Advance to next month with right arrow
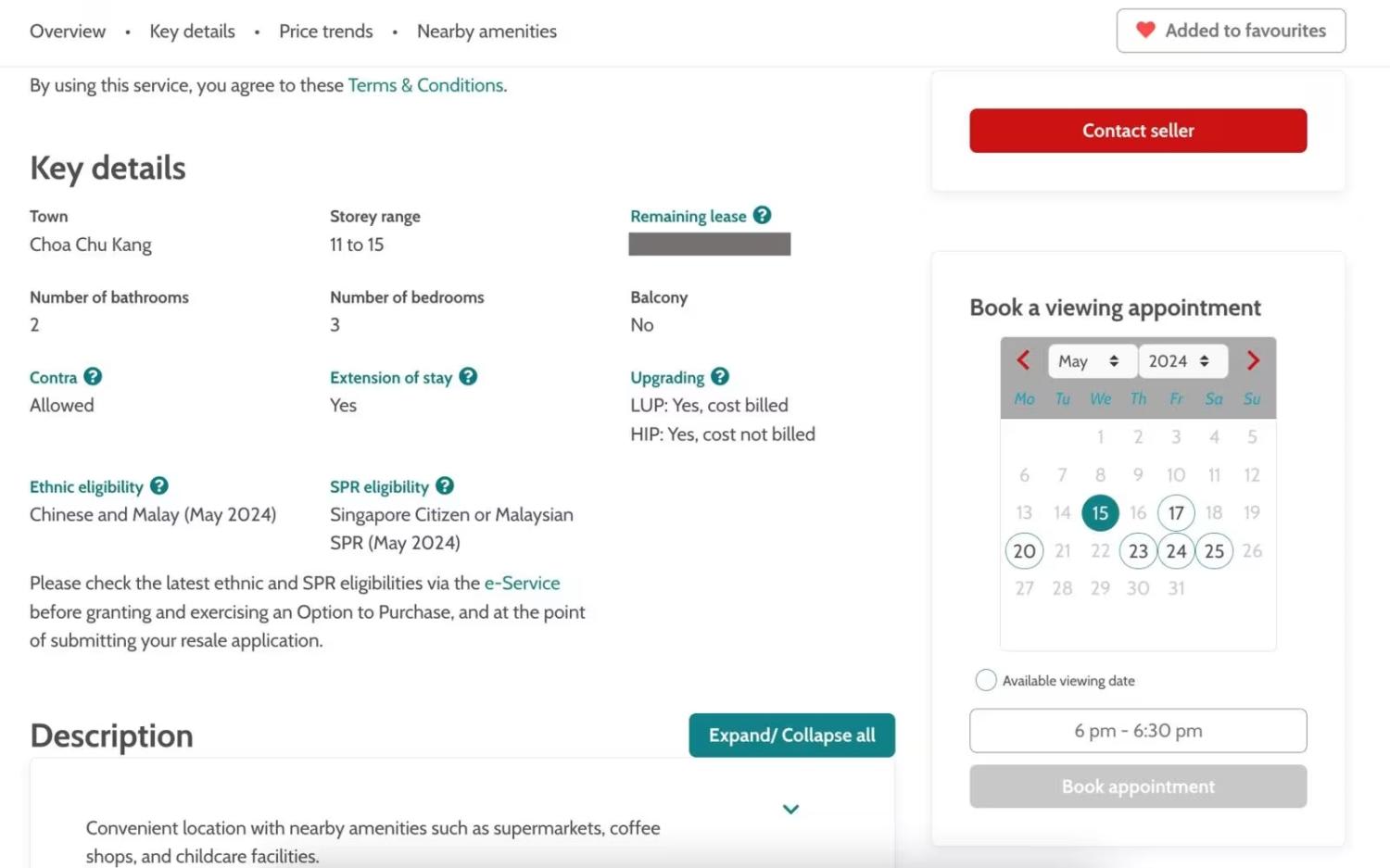This screenshot has height=868, width=1390. pos(1253,360)
